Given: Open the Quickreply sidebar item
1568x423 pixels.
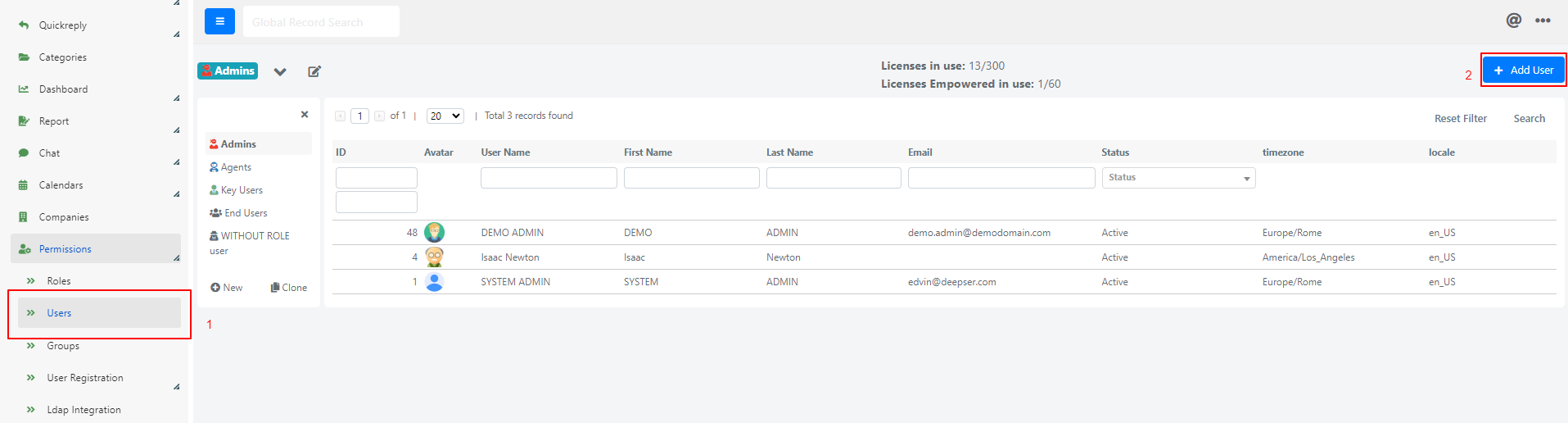Looking at the screenshot, I should 62,25.
